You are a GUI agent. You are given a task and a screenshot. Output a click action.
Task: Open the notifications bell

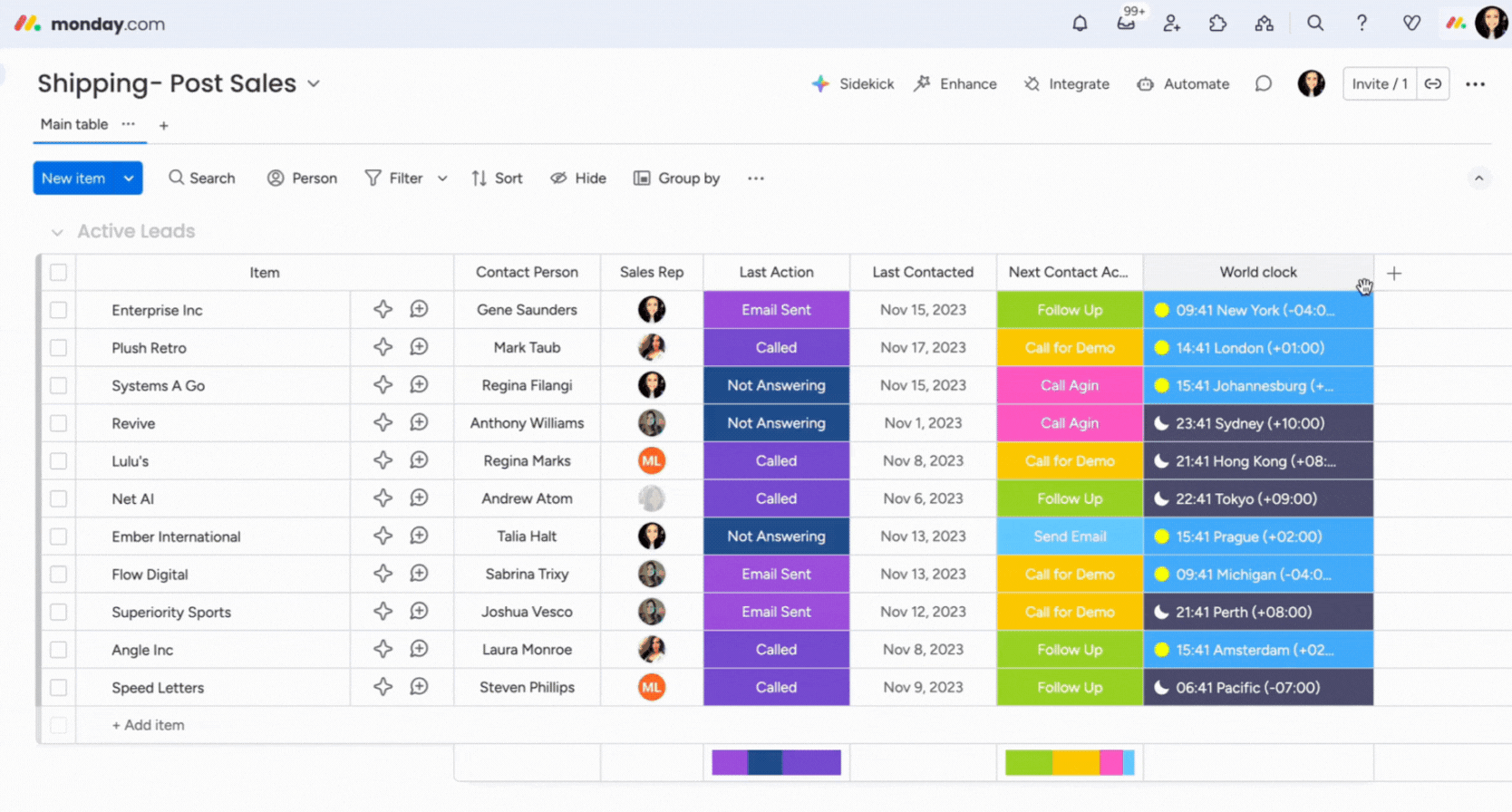click(1080, 24)
